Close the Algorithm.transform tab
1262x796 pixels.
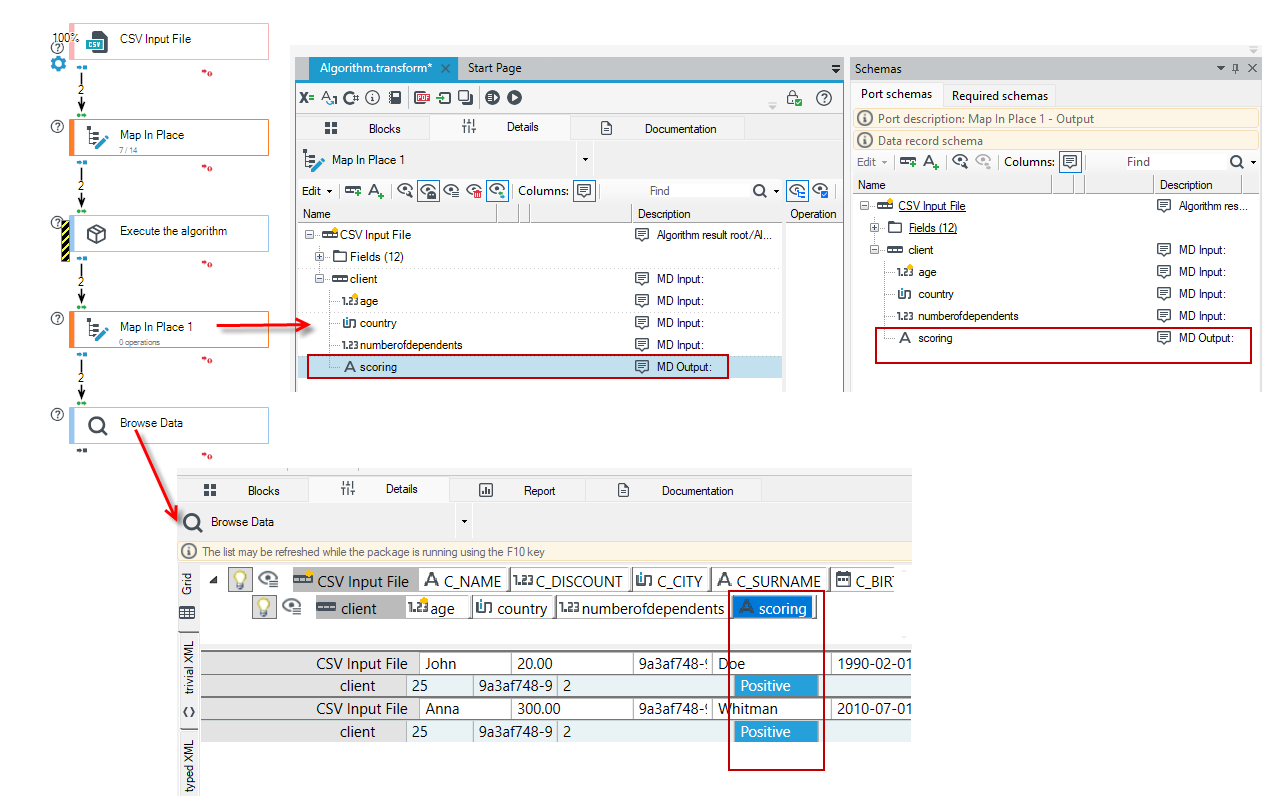pos(445,68)
